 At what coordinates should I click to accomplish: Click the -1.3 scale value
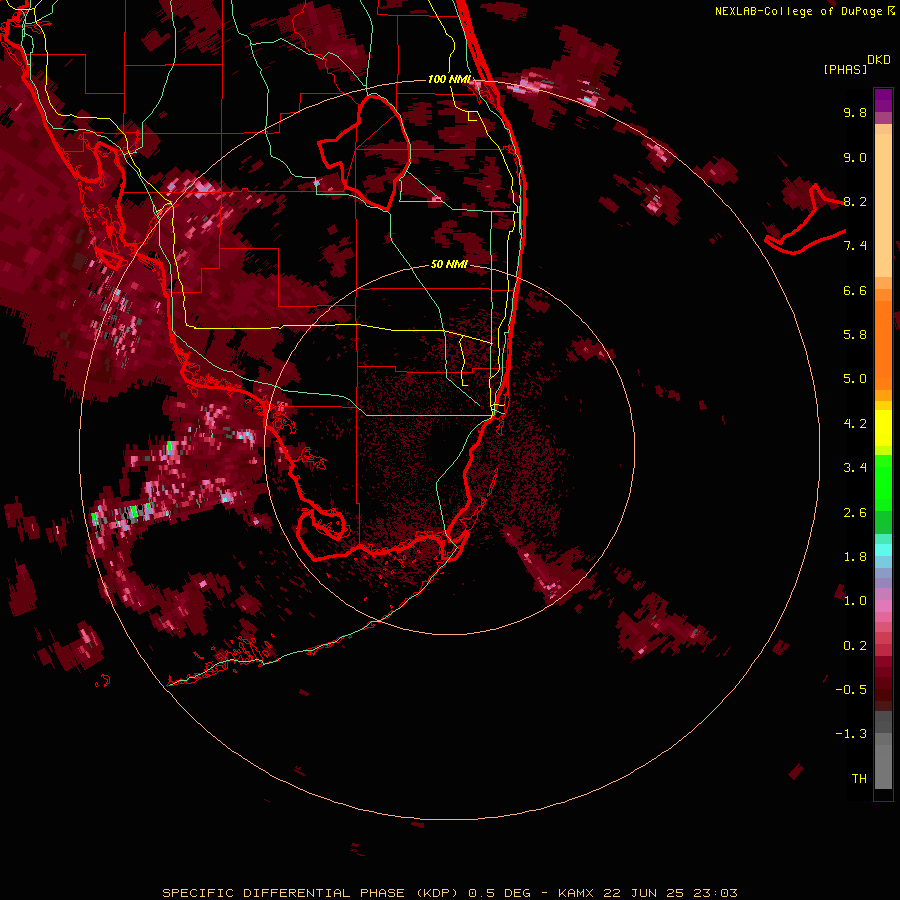click(851, 734)
